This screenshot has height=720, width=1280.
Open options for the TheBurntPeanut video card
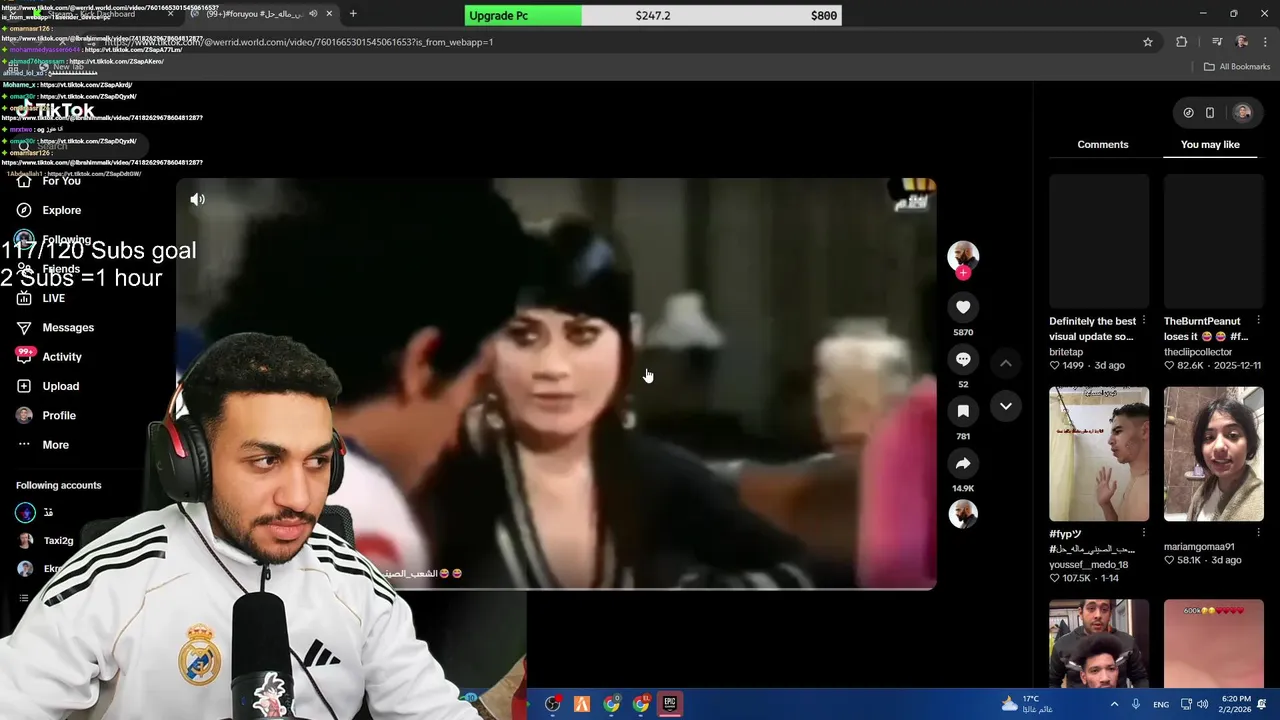pos(1258,321)
